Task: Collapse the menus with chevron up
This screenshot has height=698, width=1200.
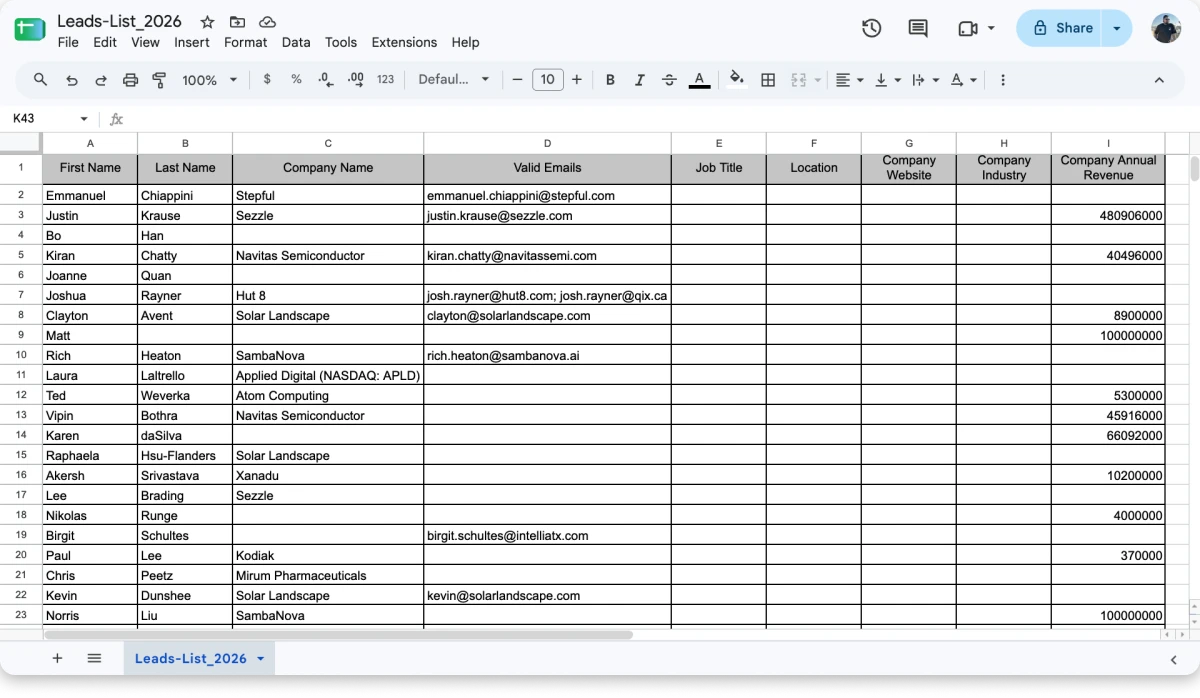Action: (x=1160, y=80)
